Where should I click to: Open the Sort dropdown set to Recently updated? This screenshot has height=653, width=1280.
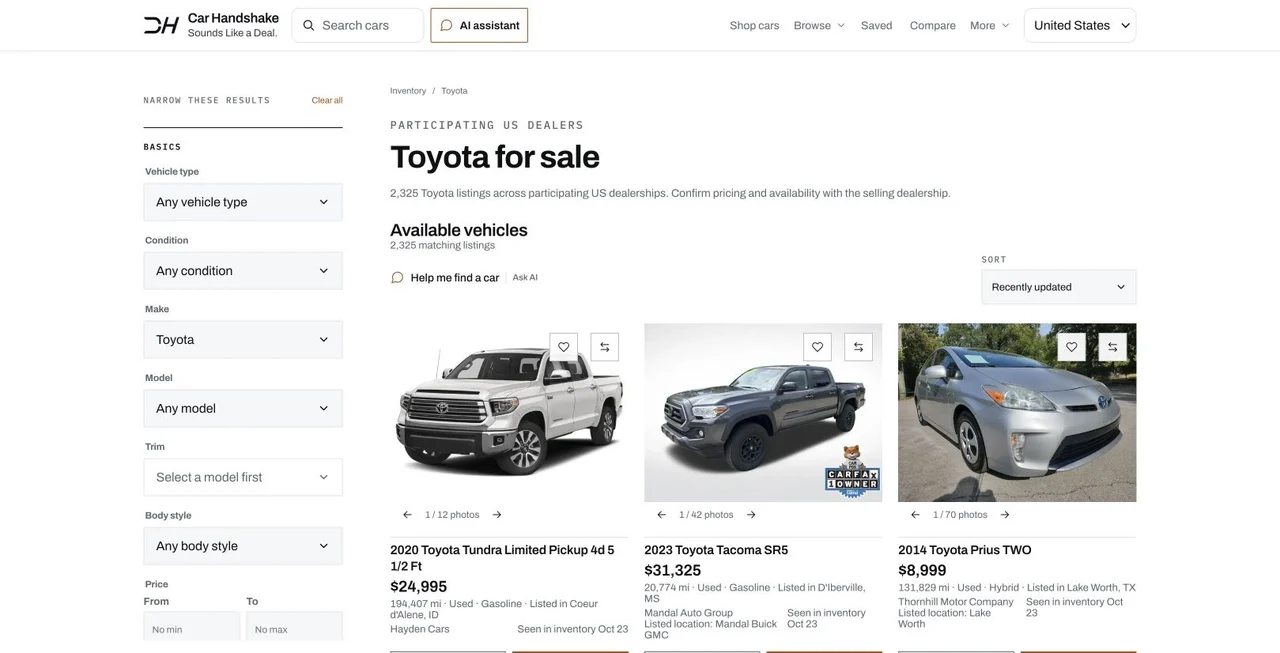1059,287
